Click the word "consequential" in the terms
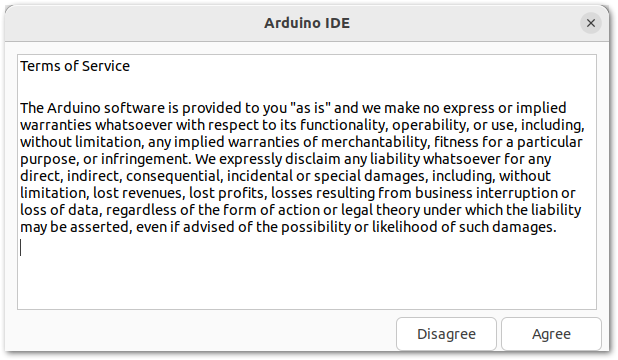618x360 pixels. pyautogui.click(x=175, y=176)
